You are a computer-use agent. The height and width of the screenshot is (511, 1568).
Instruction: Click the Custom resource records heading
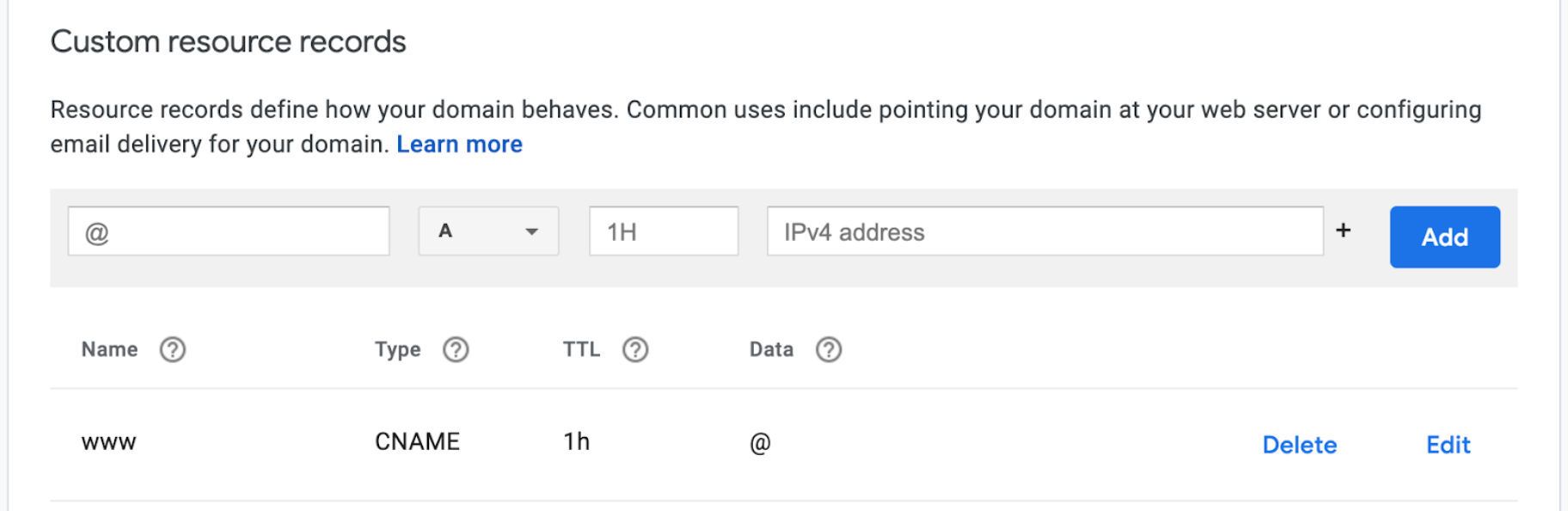click(229, 40)
